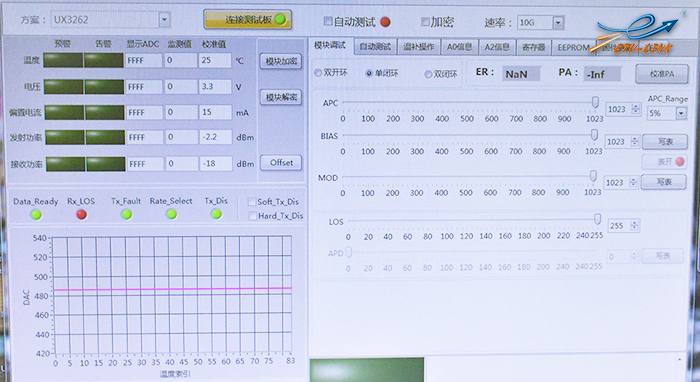This screenshot has width=700, height=382.
Task: Open the 方案 UX3262 dropdown
Action: click(164, 20)
